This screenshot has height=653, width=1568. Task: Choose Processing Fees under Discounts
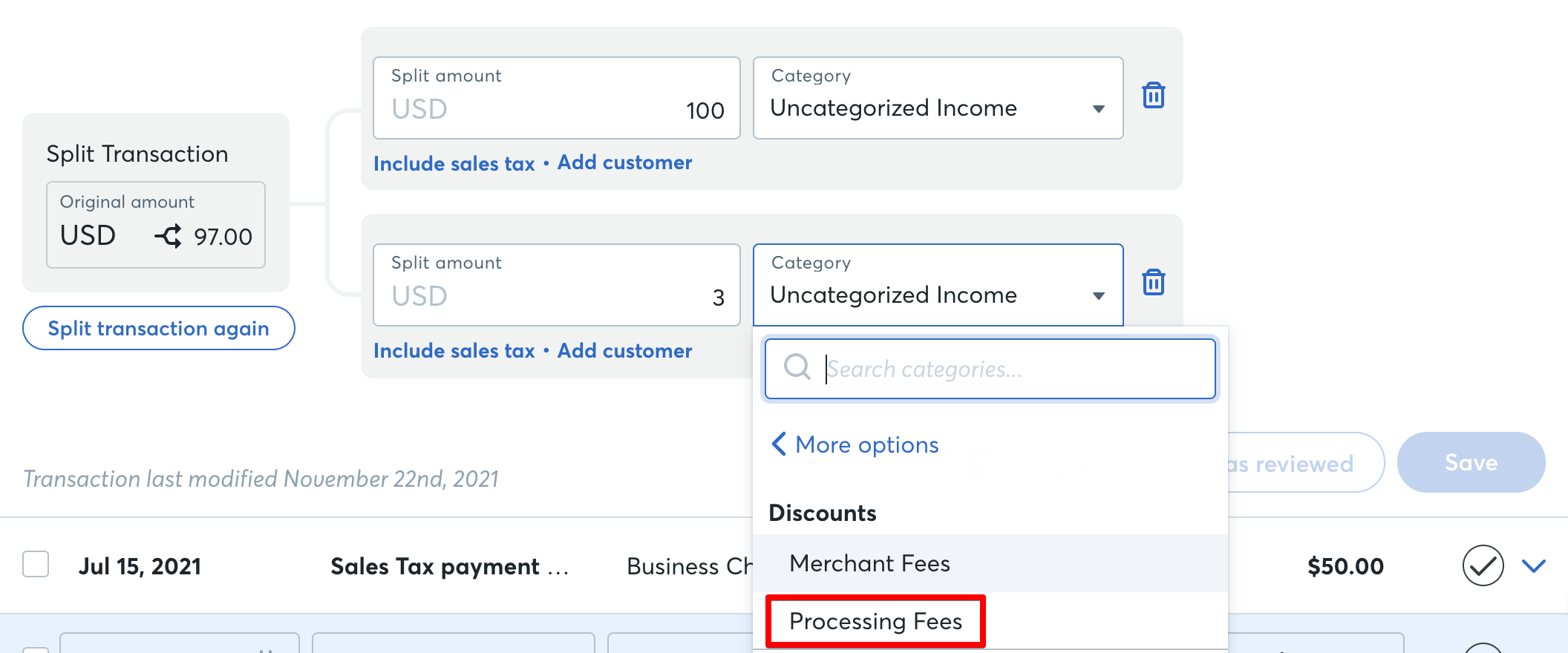(875, 620)
